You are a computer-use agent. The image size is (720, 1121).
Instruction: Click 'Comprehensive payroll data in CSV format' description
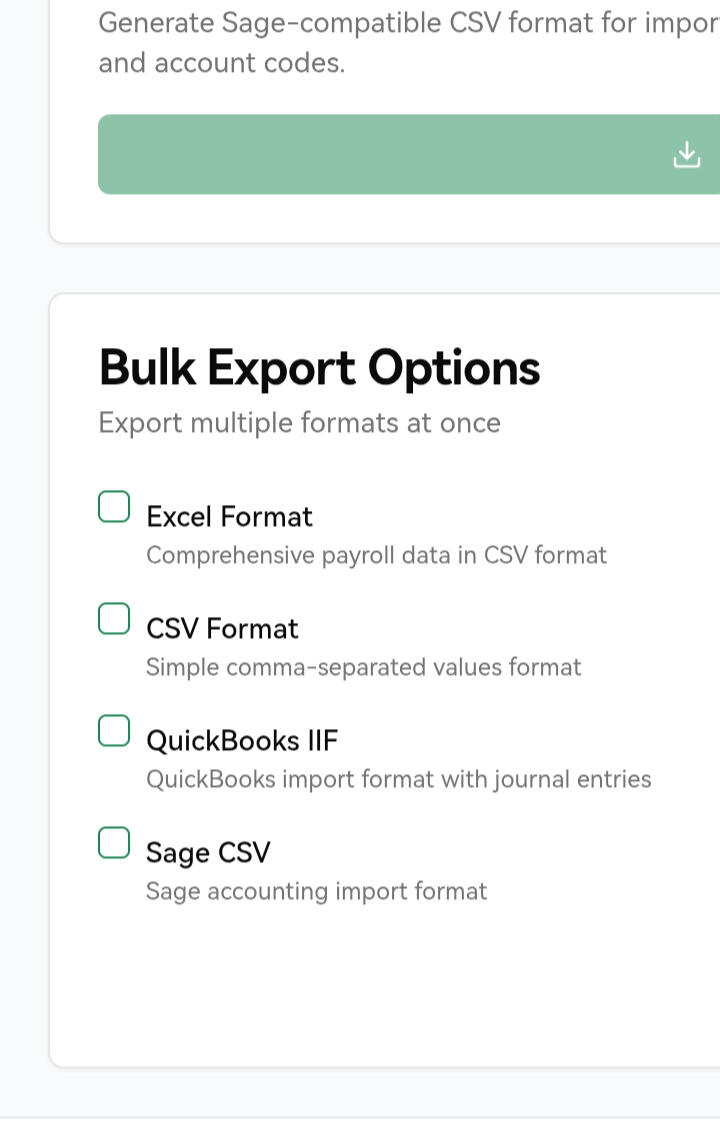[x=376, y=555]
